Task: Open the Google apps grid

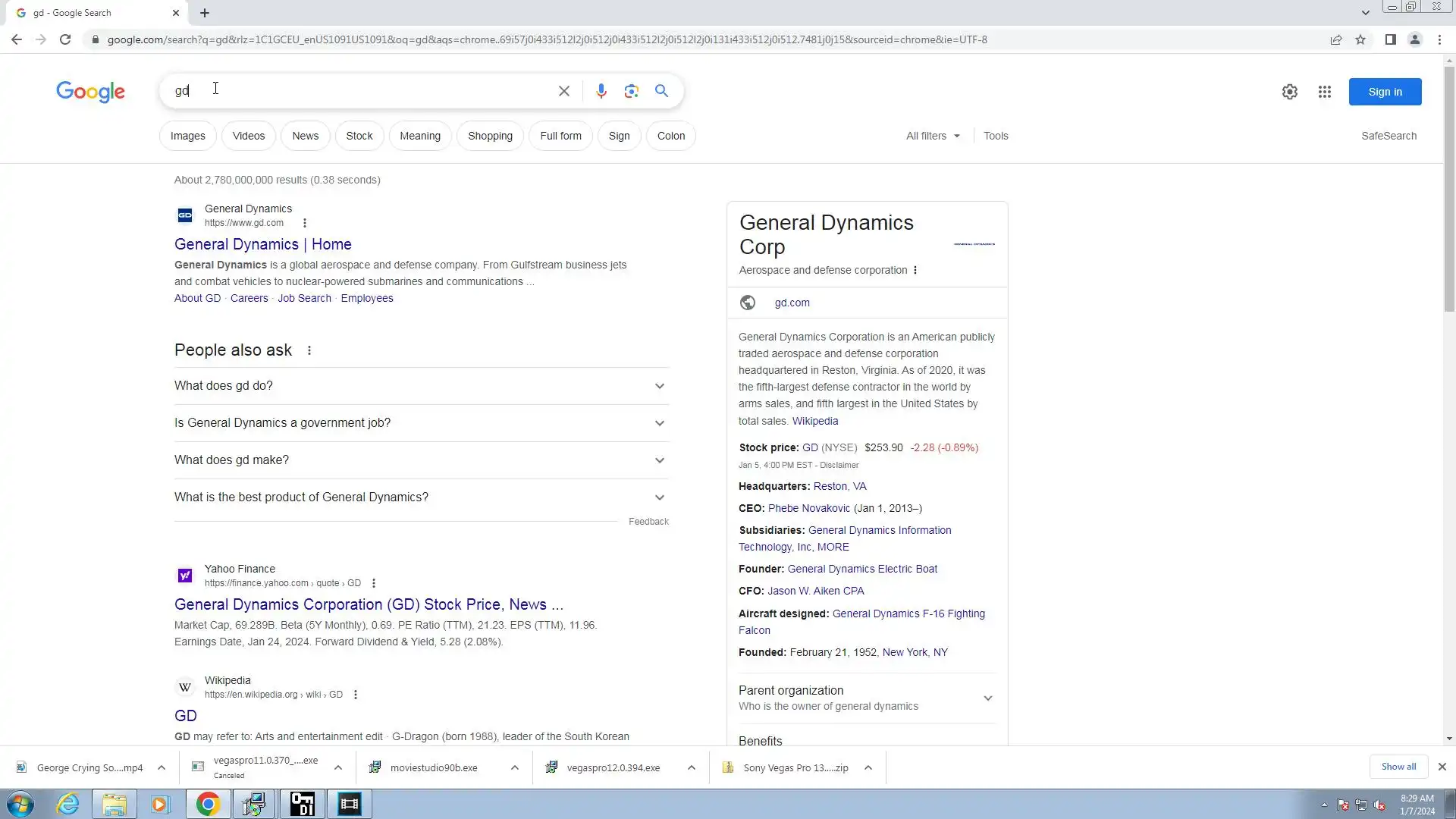Action: click(1324, 92)
